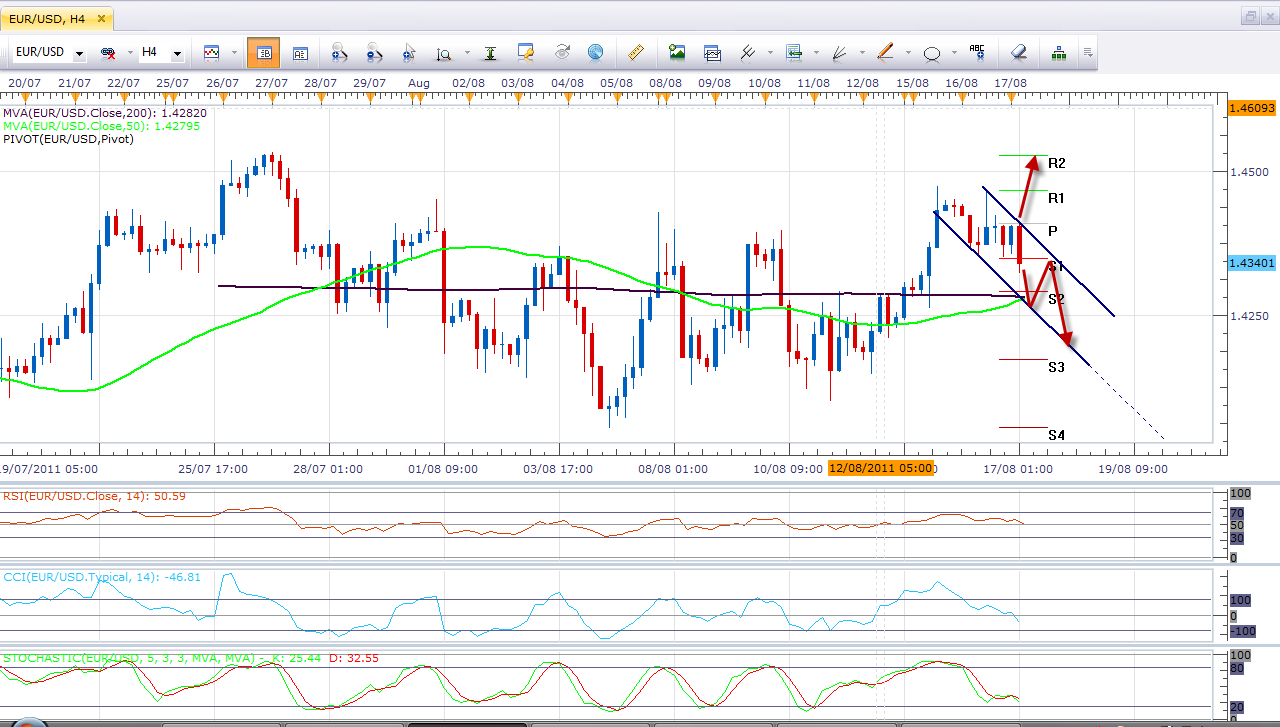The width and height of the screenshot is (1280, 727).
Task: Click the green vertical fit-to-range icon
Action: pos(490,53)
